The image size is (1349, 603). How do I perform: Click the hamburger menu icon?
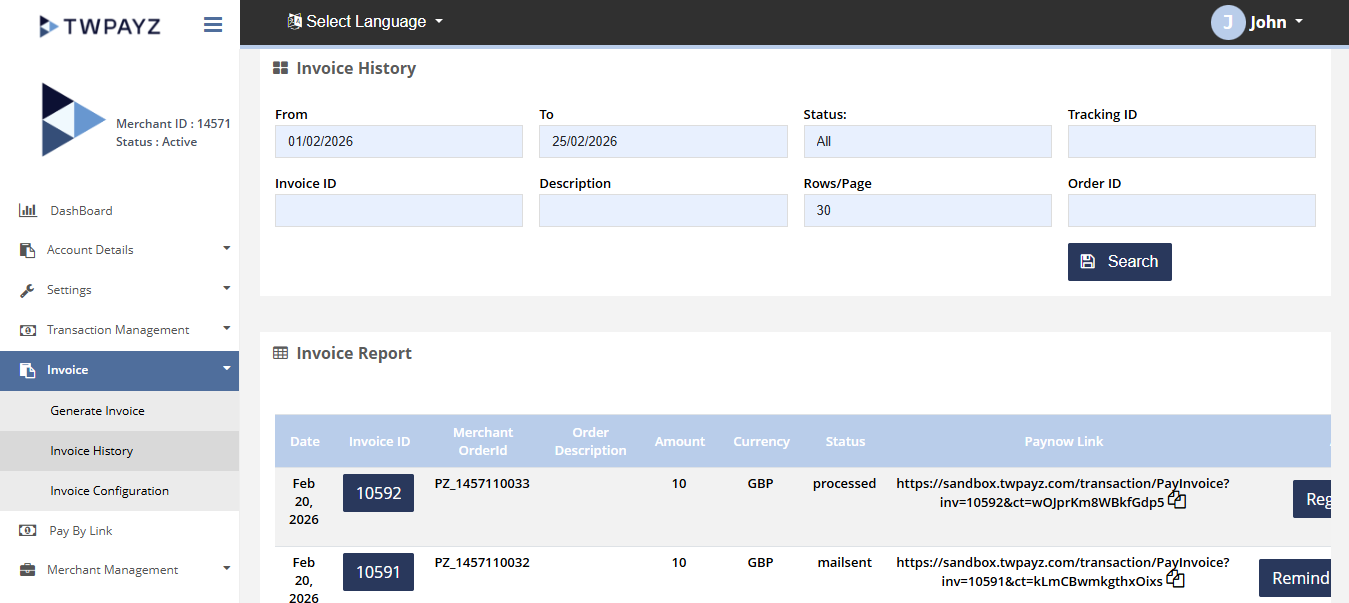pos(212,25)
